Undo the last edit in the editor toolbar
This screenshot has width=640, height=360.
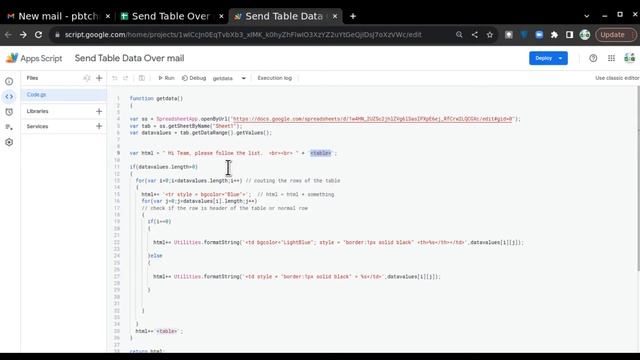[115, 78]
